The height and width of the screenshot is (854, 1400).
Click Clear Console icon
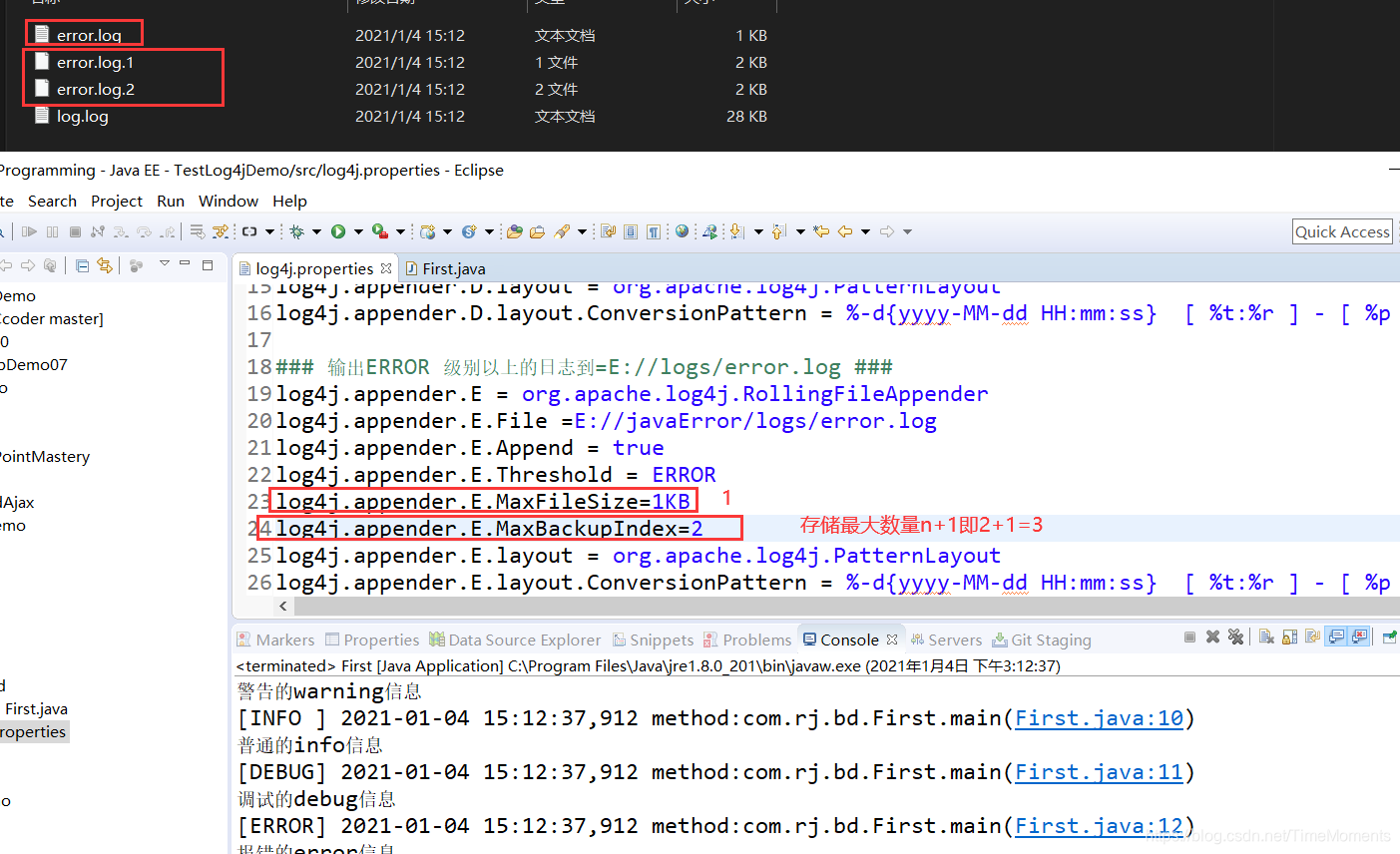point(1266,637)
